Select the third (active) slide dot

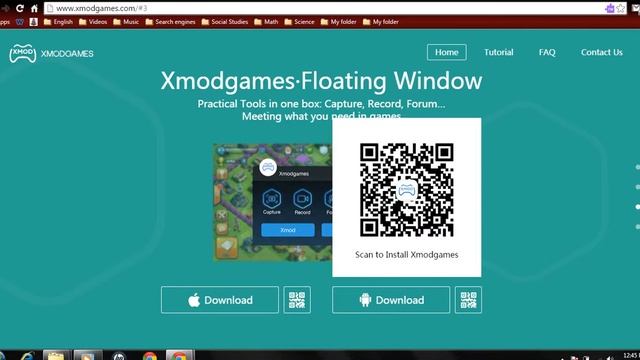tap(638, 207)
